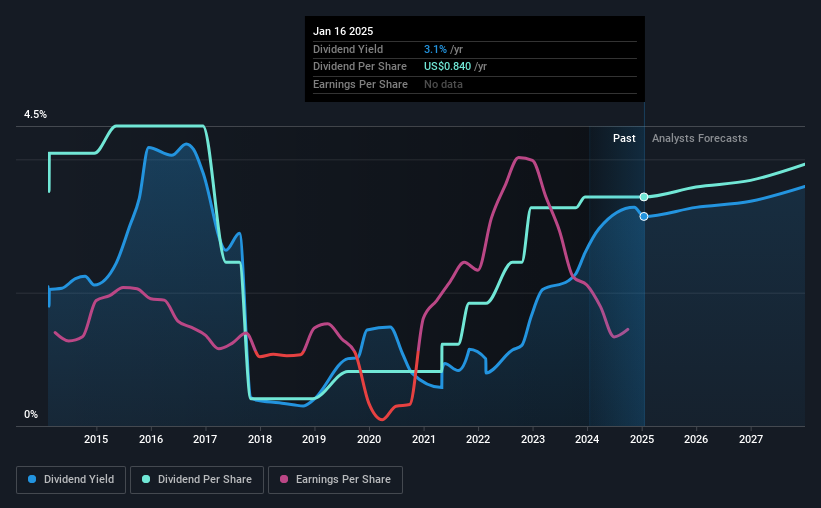The width and height of the screenshot is (821, 508).
Task: Click the tooltip 'Dividend Yield' row label
Action: click(x=348, y=49)
